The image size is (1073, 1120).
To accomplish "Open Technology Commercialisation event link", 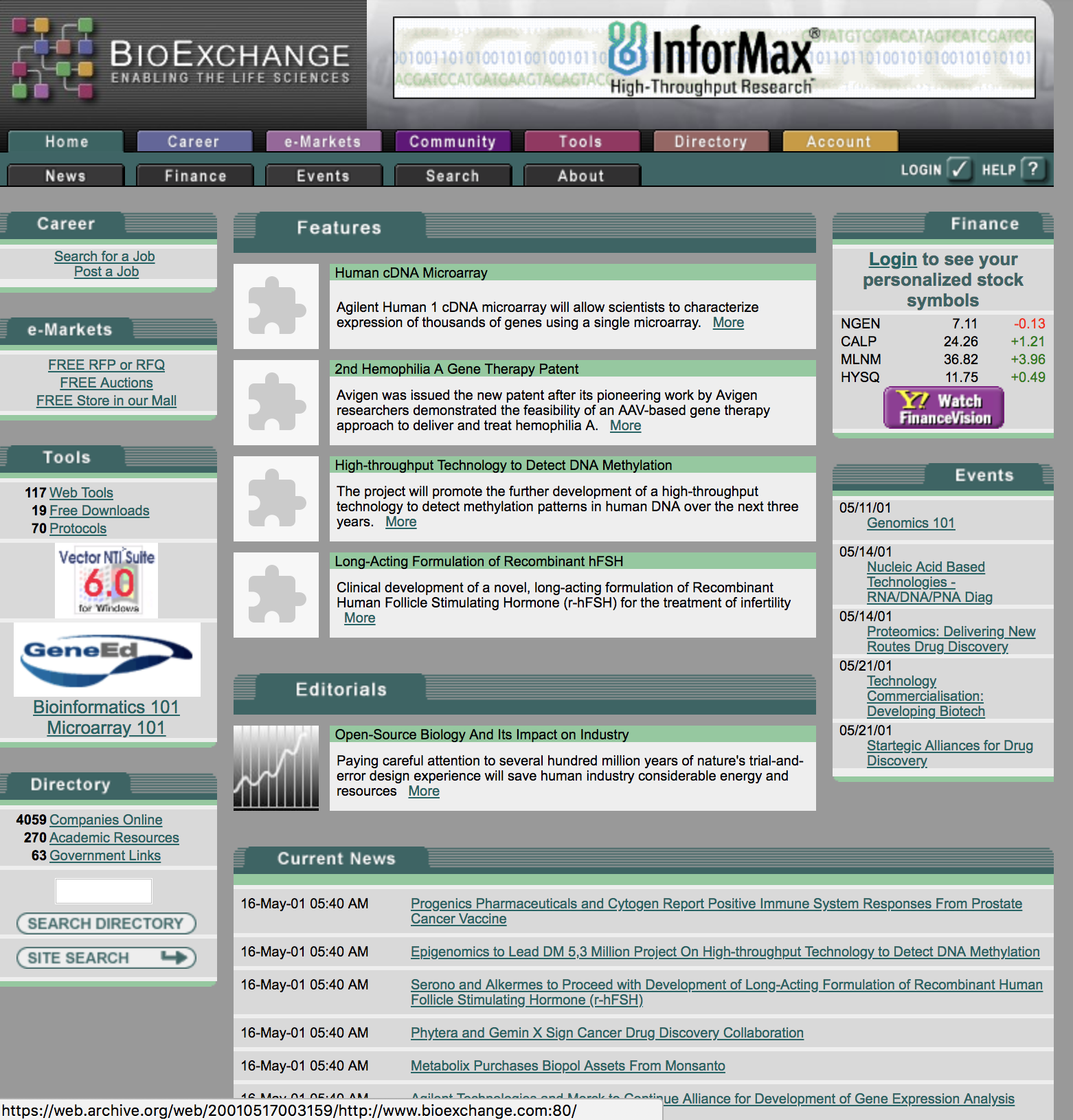I will 925,696.
